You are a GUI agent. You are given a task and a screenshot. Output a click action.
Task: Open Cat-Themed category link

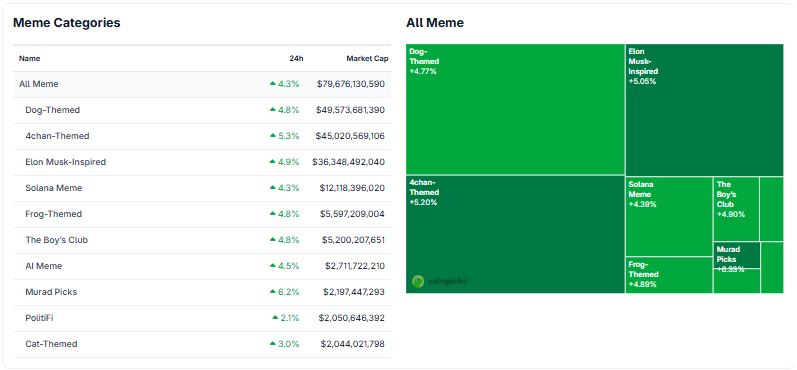51,344
